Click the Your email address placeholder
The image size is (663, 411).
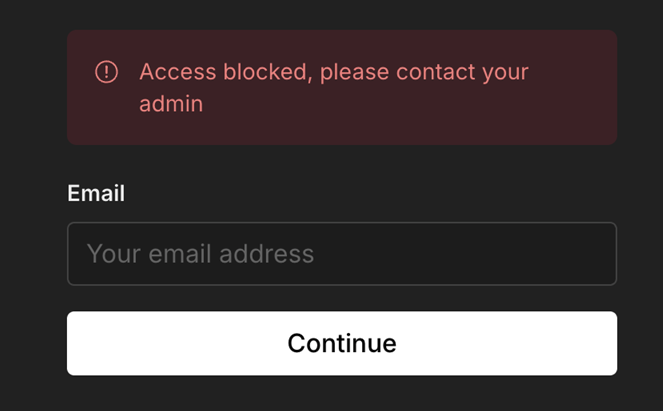point(200,253)
